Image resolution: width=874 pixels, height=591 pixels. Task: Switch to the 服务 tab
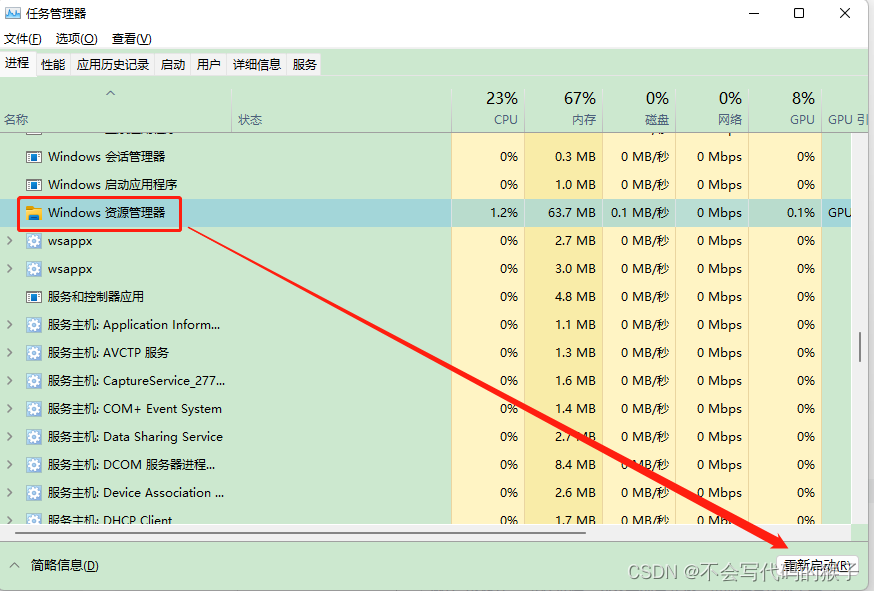pyautogui.click(x=303, y=63)
